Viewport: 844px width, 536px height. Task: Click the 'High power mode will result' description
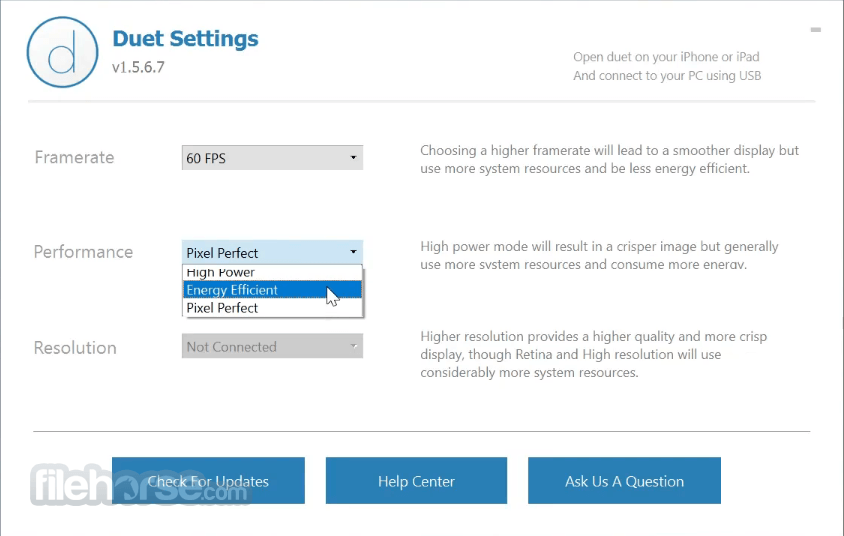coord(599,256)
